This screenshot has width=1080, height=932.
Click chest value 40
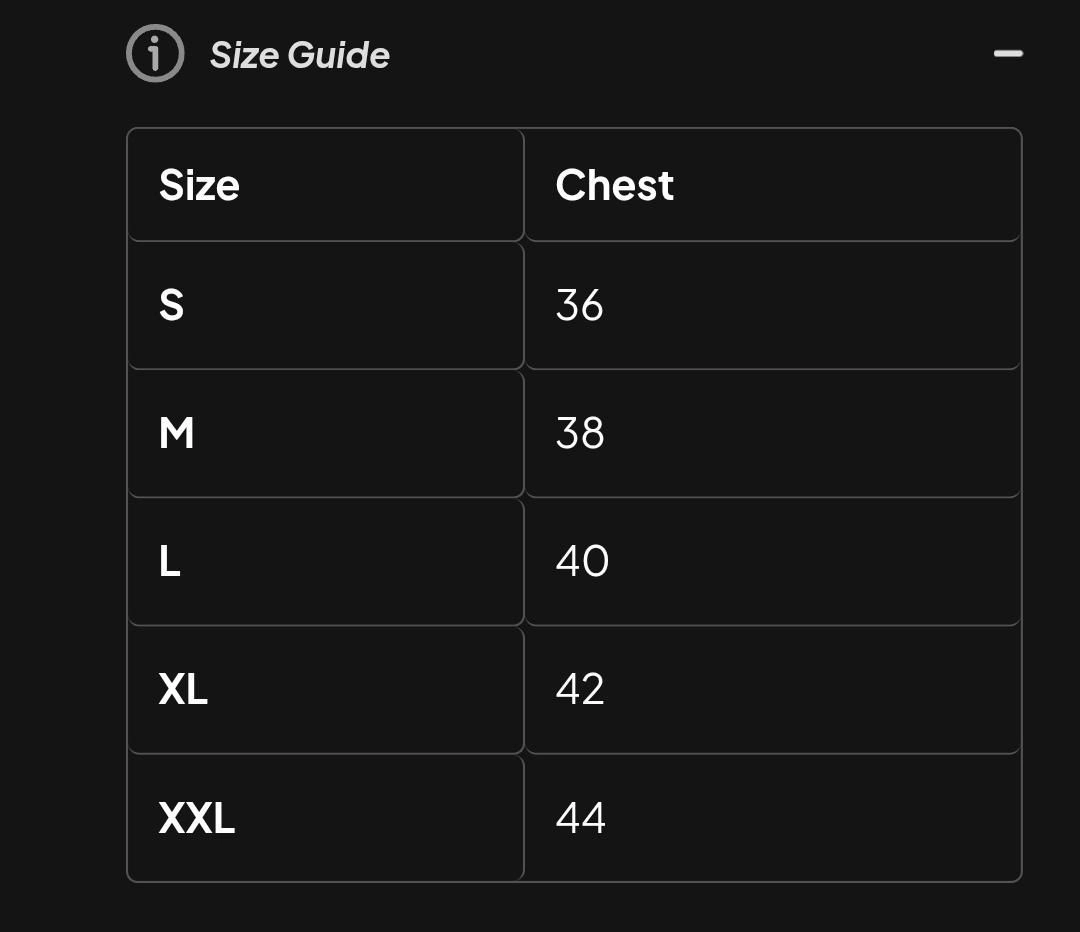pos(582,561)
